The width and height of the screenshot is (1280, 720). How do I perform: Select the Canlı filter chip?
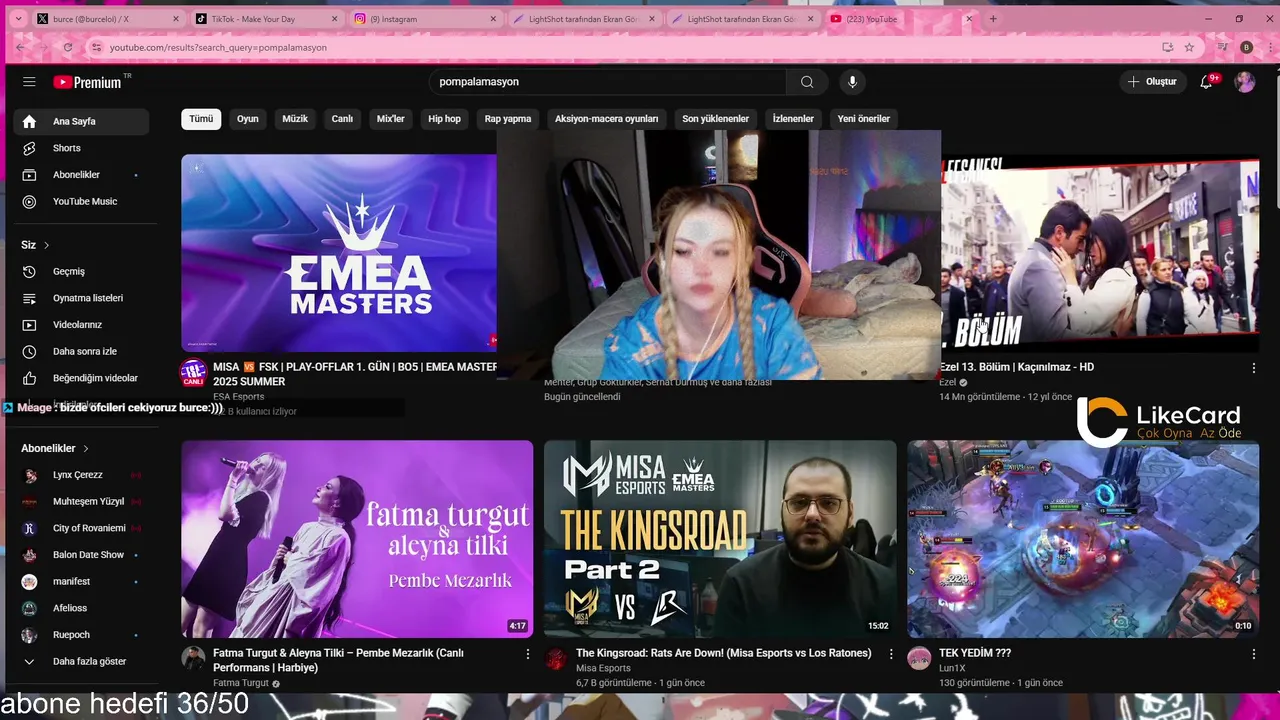coord(342,119)
